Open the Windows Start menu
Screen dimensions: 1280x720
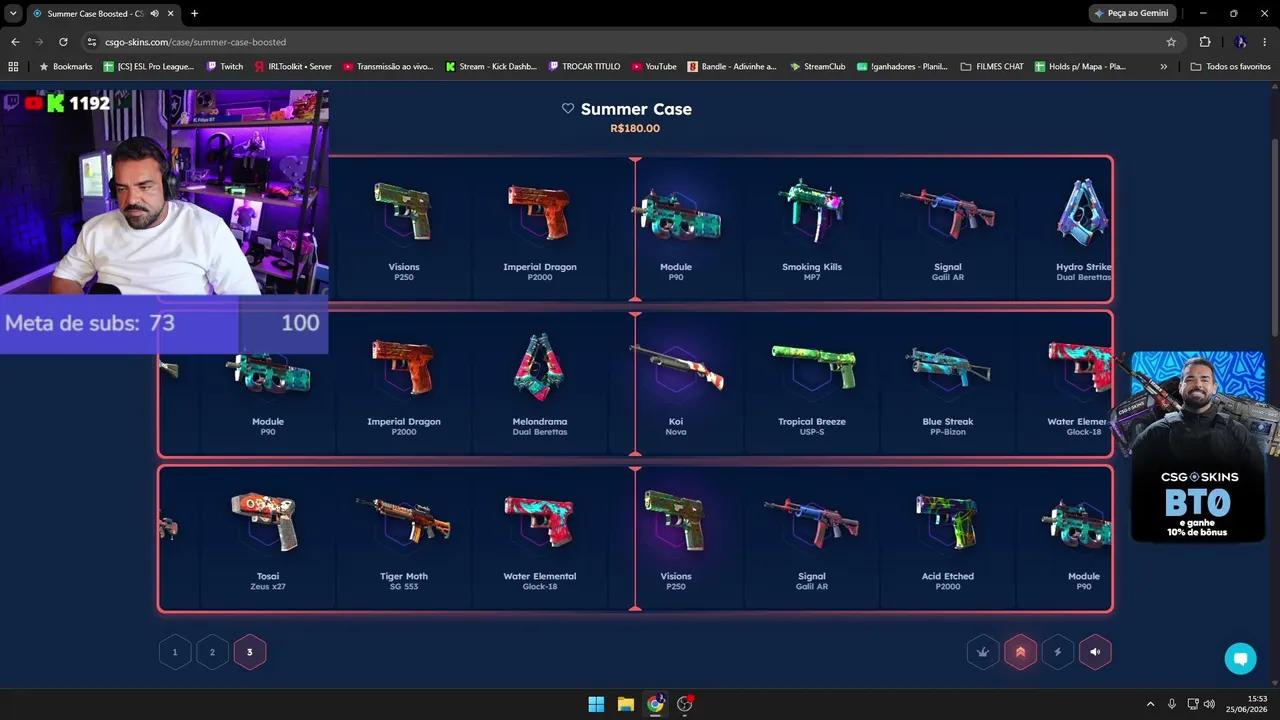point(596,704)
